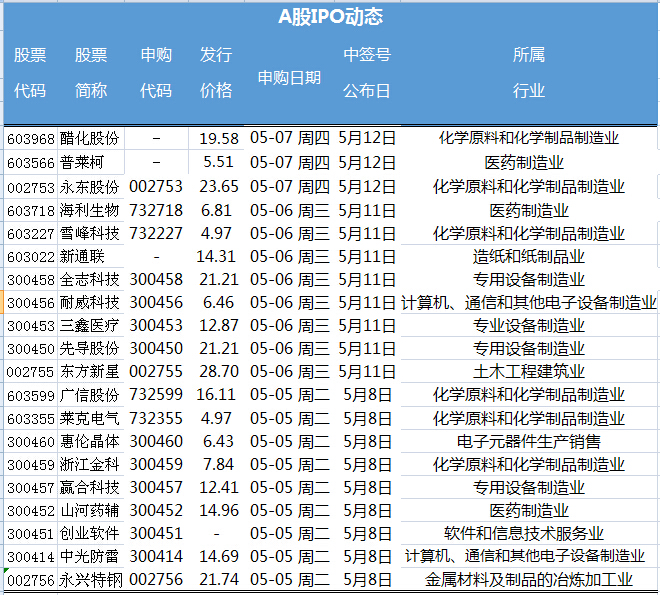
Task: Select subscription code cell 732718
Action: [x=156, y=210]
